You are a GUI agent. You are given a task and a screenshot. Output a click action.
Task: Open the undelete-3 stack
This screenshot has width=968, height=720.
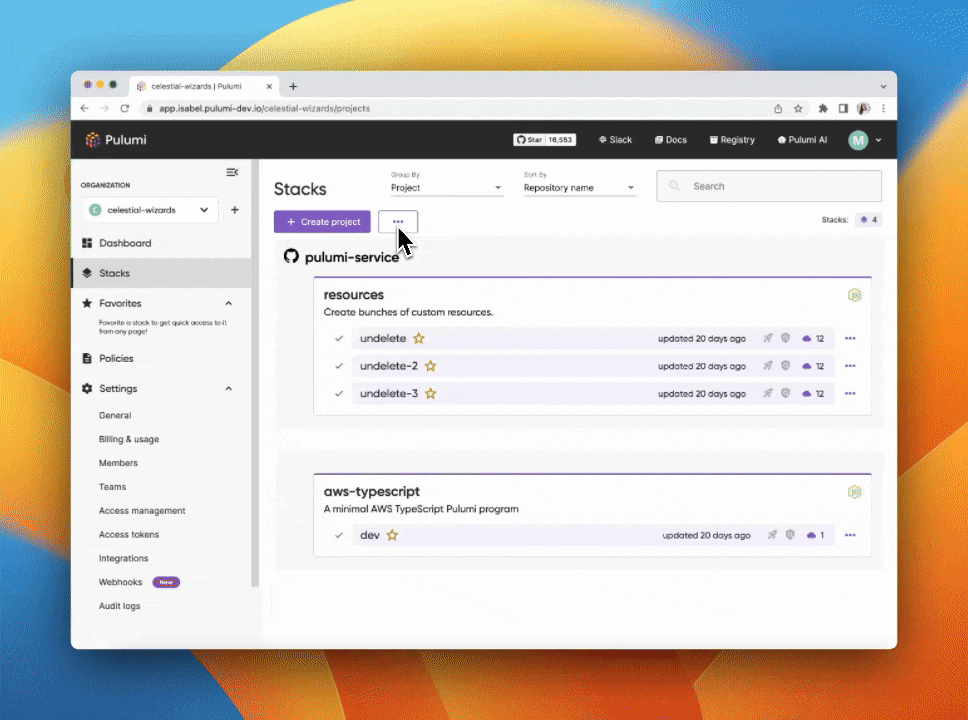[x=389, y=393]
